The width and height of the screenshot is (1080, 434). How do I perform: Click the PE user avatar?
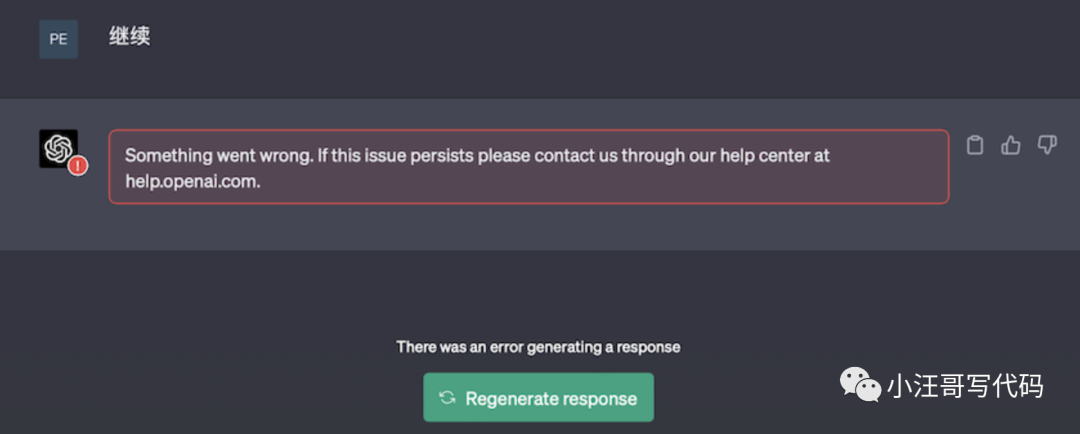click(x=58, y=39)
